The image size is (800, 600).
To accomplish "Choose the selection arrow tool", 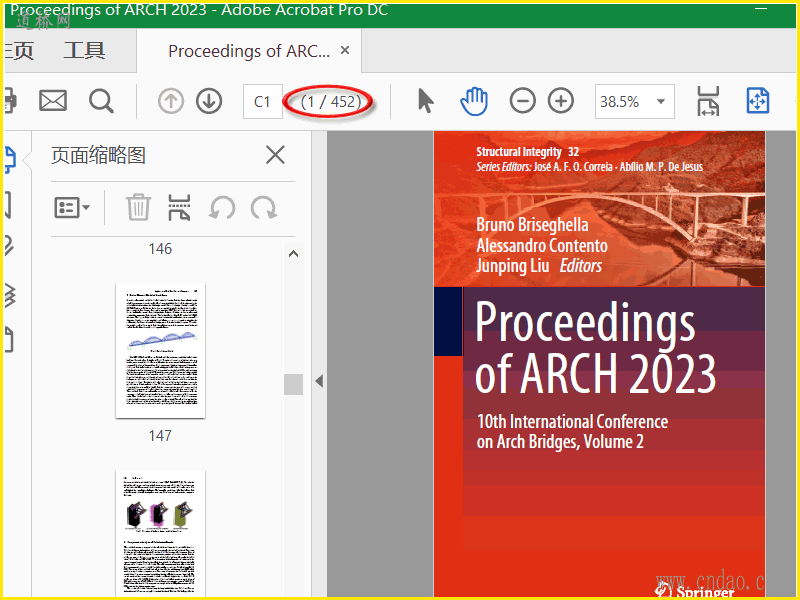I will [425, 101].
